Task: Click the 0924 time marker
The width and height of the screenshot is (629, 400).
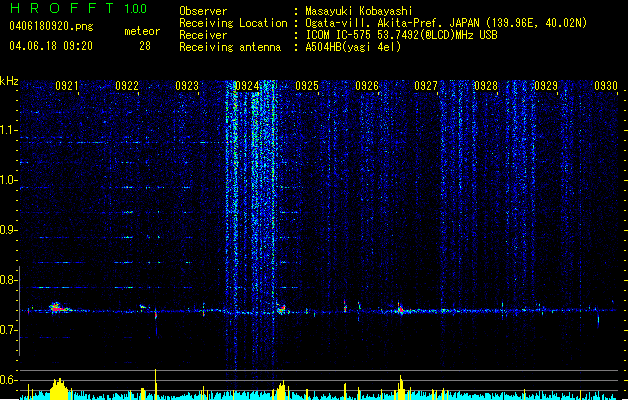Action: click(247, 86)
